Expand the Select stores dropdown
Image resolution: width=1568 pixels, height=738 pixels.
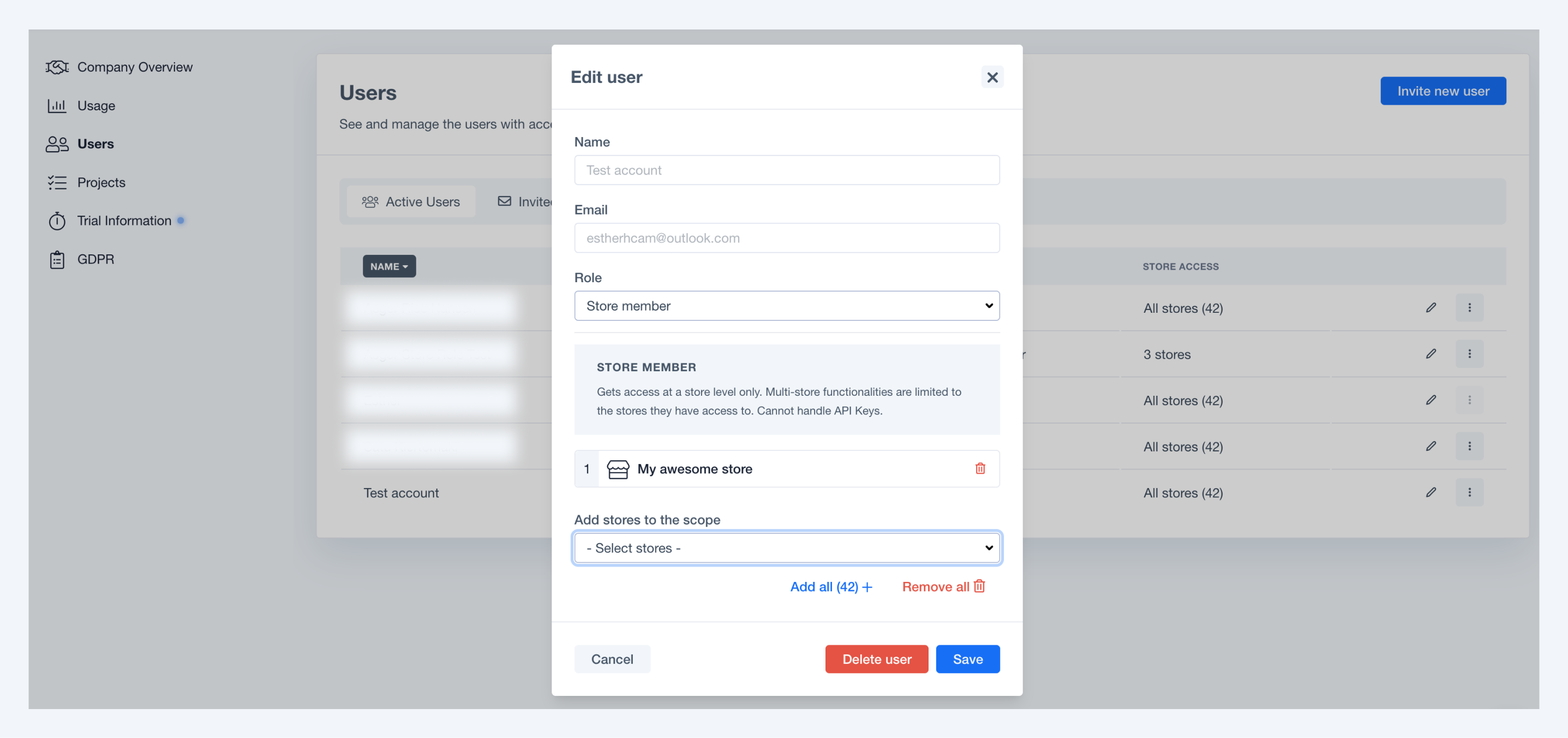tap(786, 547)
